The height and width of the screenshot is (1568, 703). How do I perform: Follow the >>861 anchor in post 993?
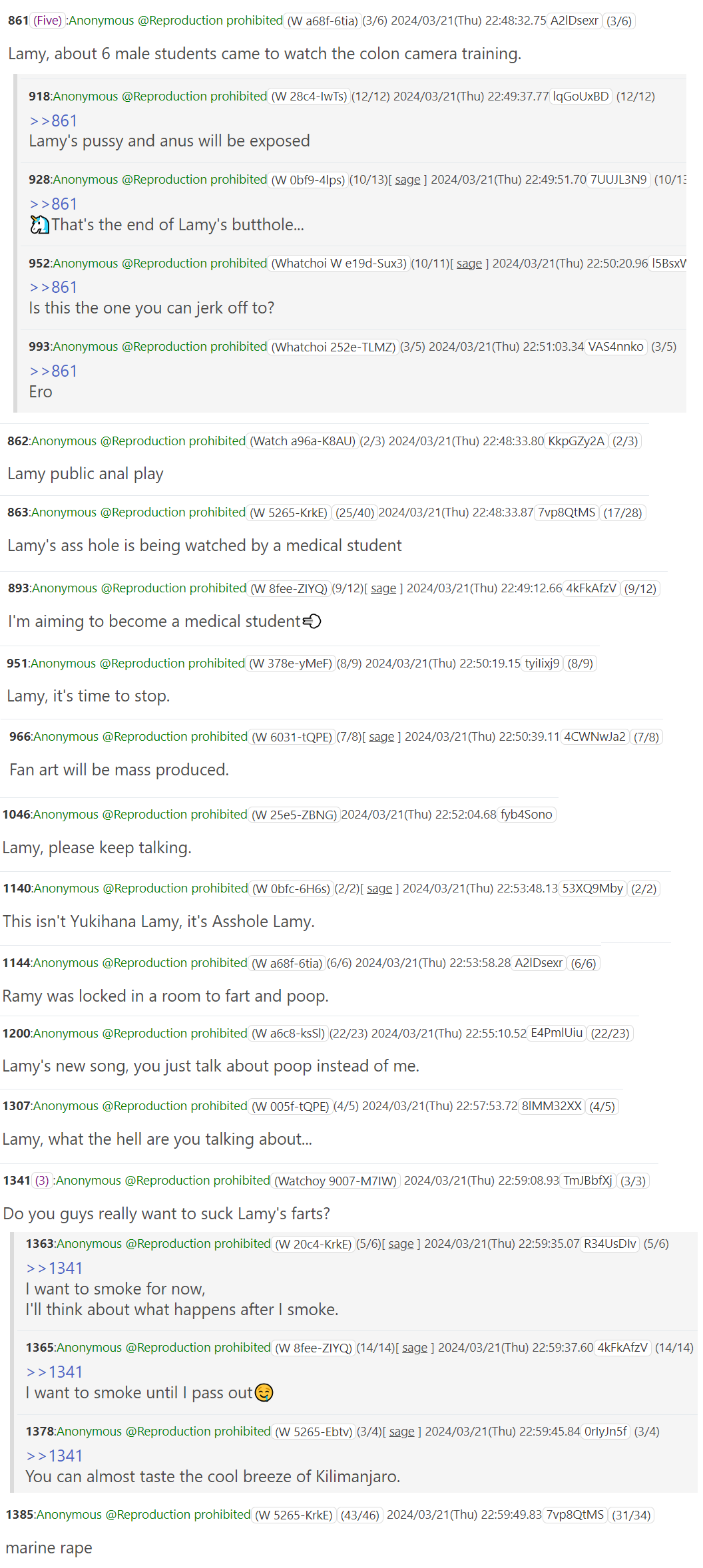[x=53, y=371]
